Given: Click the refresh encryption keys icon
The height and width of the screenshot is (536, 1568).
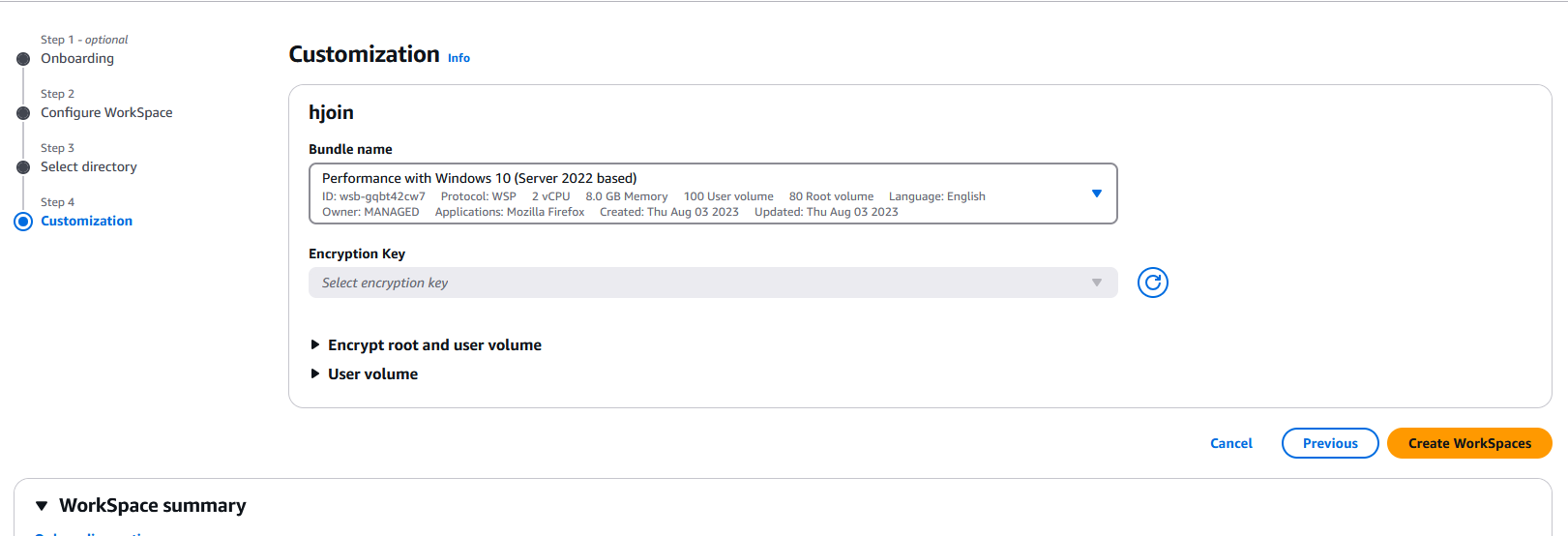Looking at the screenshot, I should coord(1152,283).
